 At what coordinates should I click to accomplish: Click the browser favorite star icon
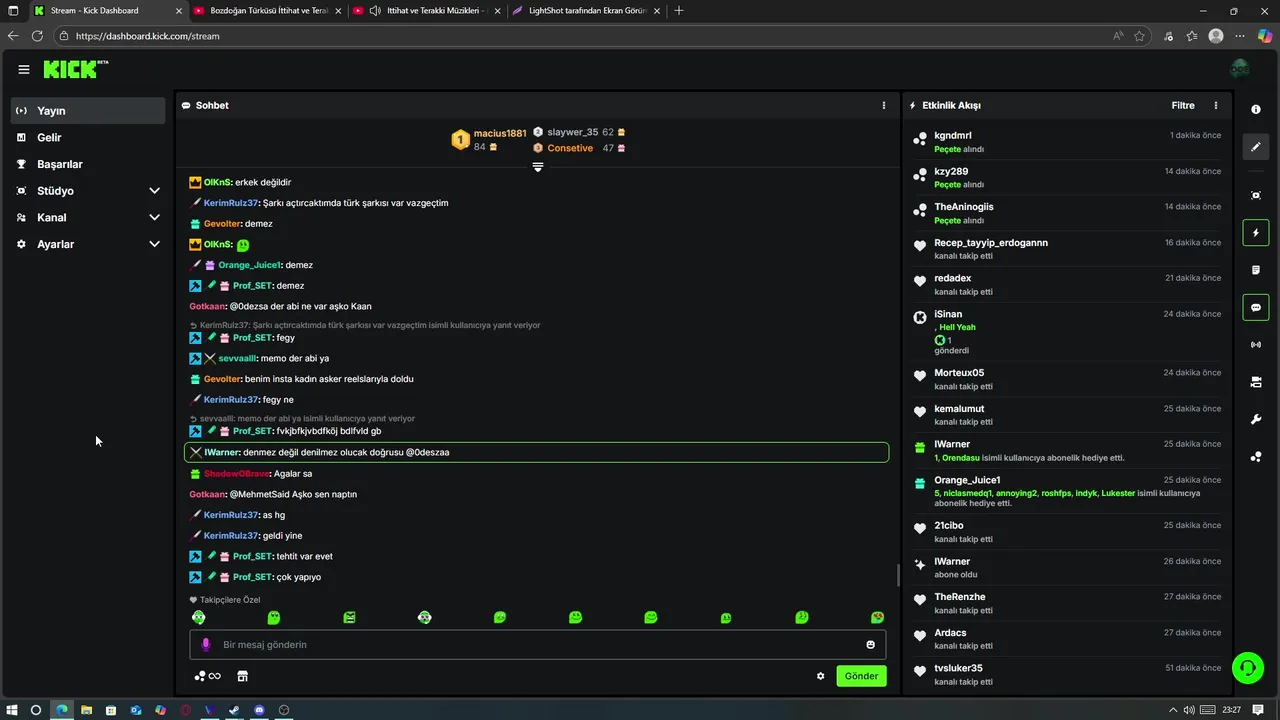tap(1139, 36)
